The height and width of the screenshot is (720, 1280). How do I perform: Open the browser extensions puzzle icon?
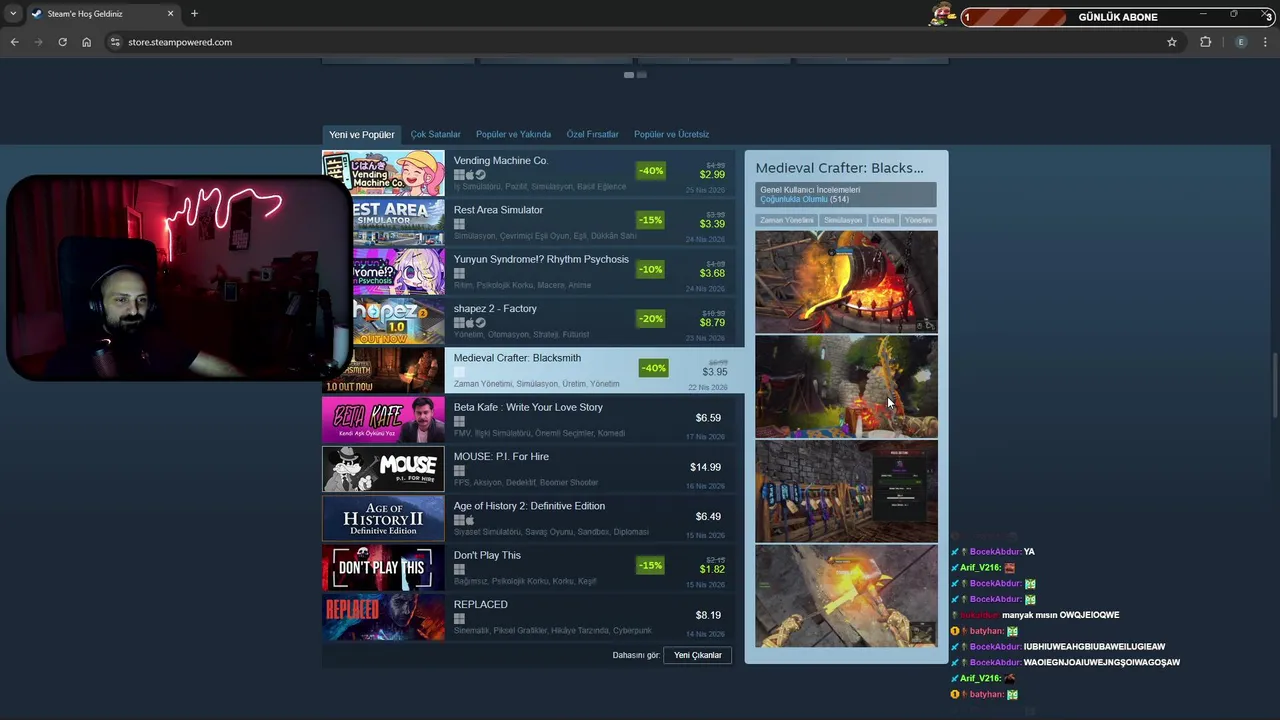coord(1205,42)
